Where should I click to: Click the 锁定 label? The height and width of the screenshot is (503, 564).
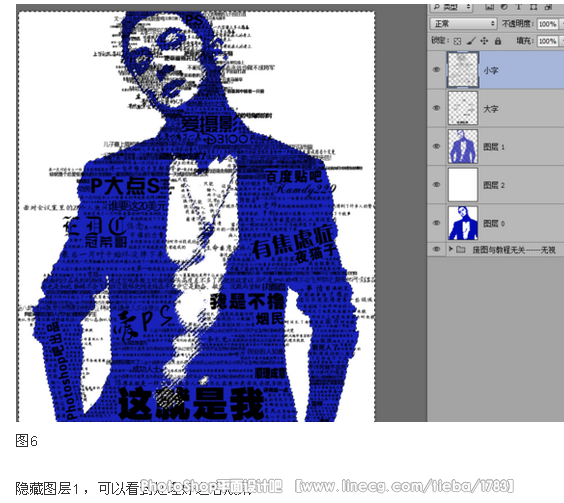[440, 40]
